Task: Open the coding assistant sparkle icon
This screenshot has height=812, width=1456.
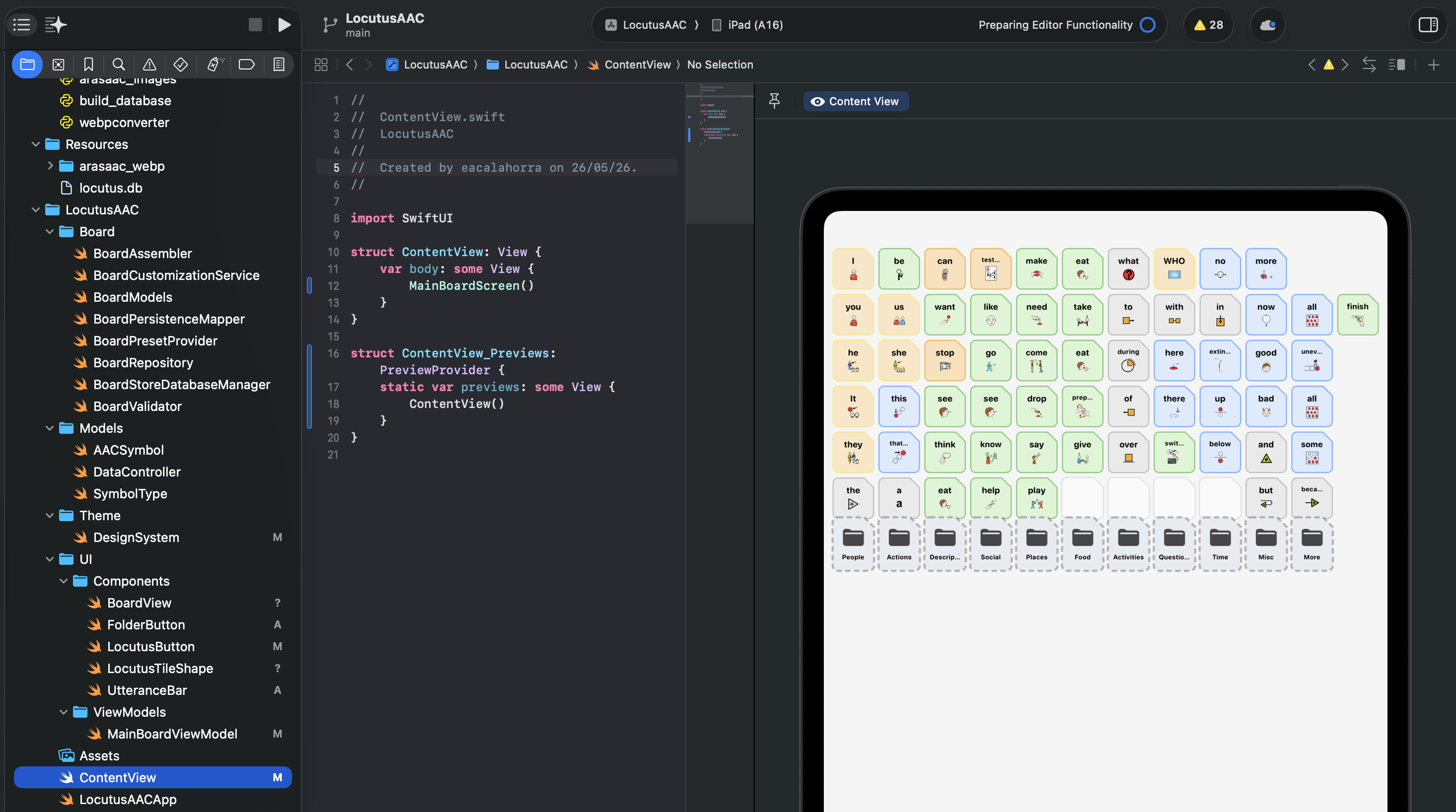Action: pos(56,25)
